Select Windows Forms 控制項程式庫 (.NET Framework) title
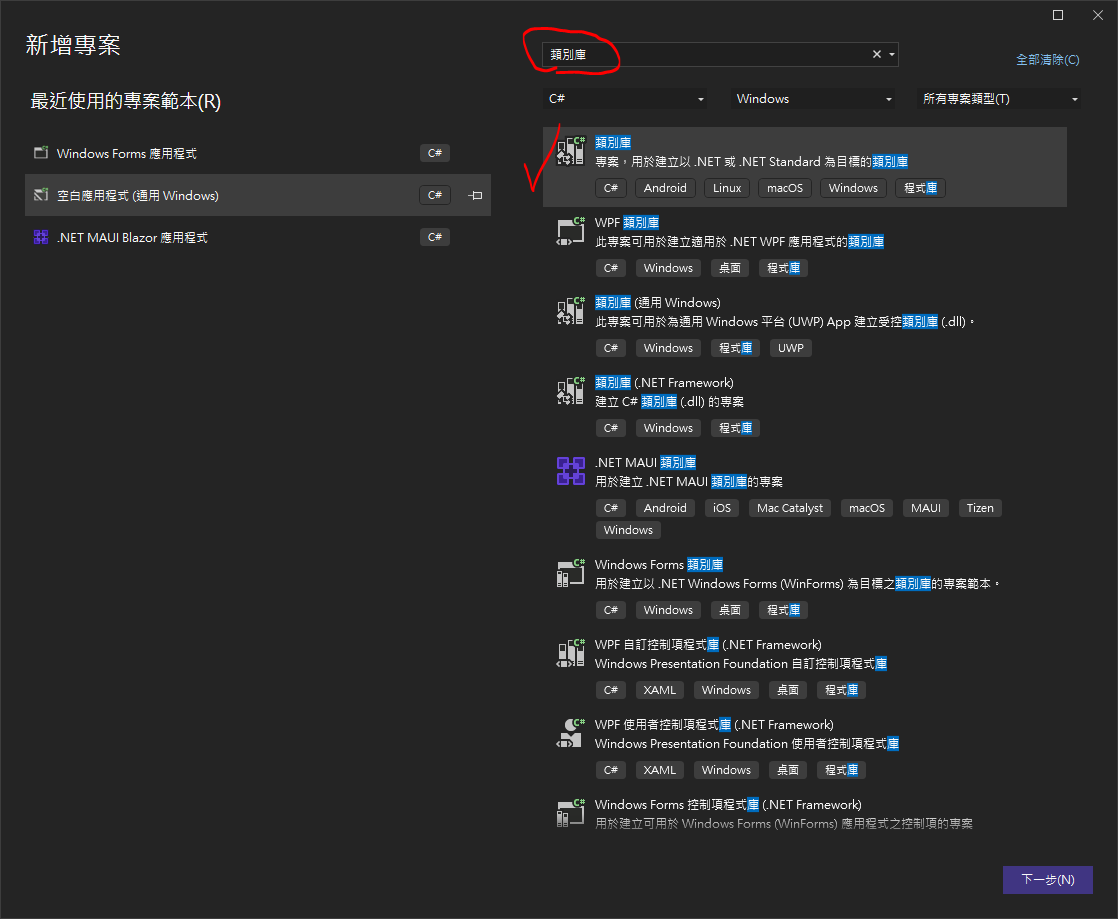Image resolution: width=1118 pixels, height=919 pixels. [x=728, y=804]
